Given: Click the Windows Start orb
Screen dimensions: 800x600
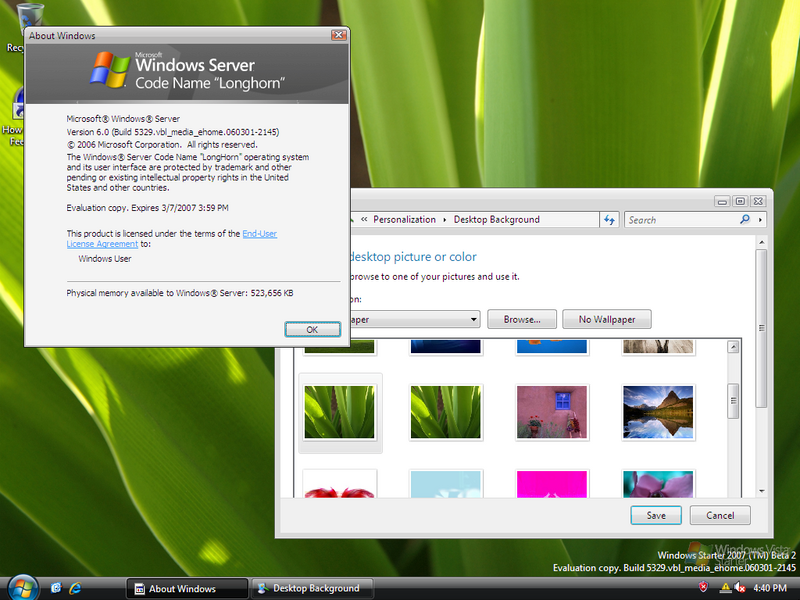Looking at the screenshot, I should [22, 588].
